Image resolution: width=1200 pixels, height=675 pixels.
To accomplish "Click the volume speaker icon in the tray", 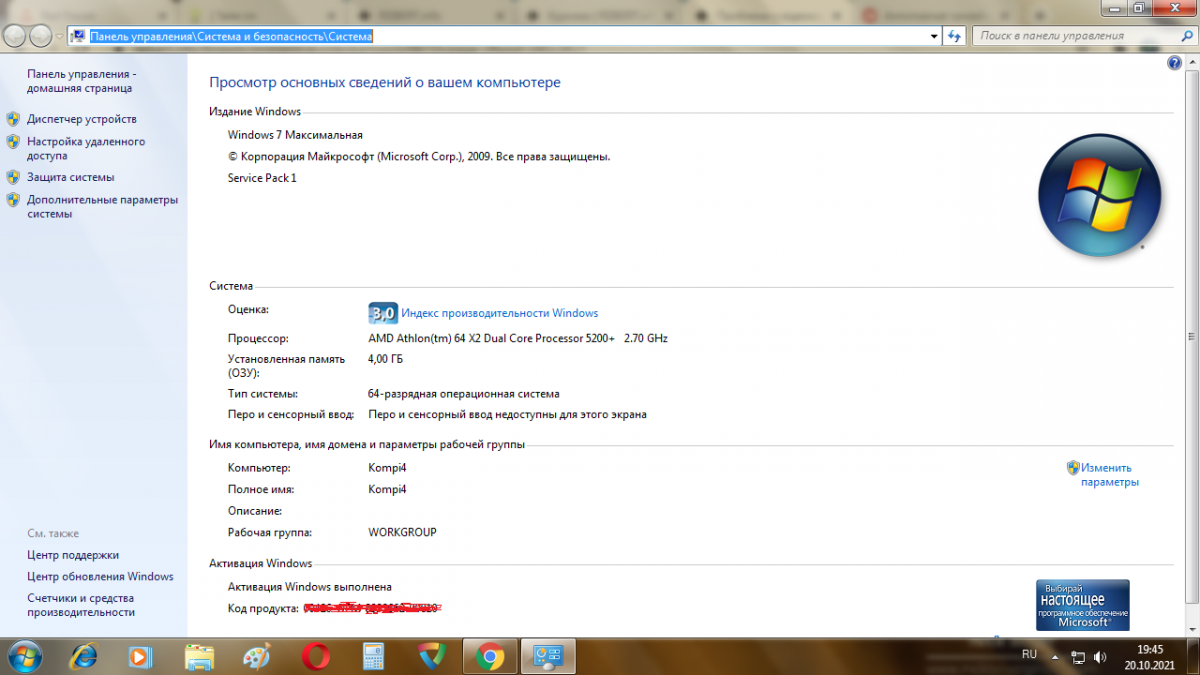I will 1100,657.
